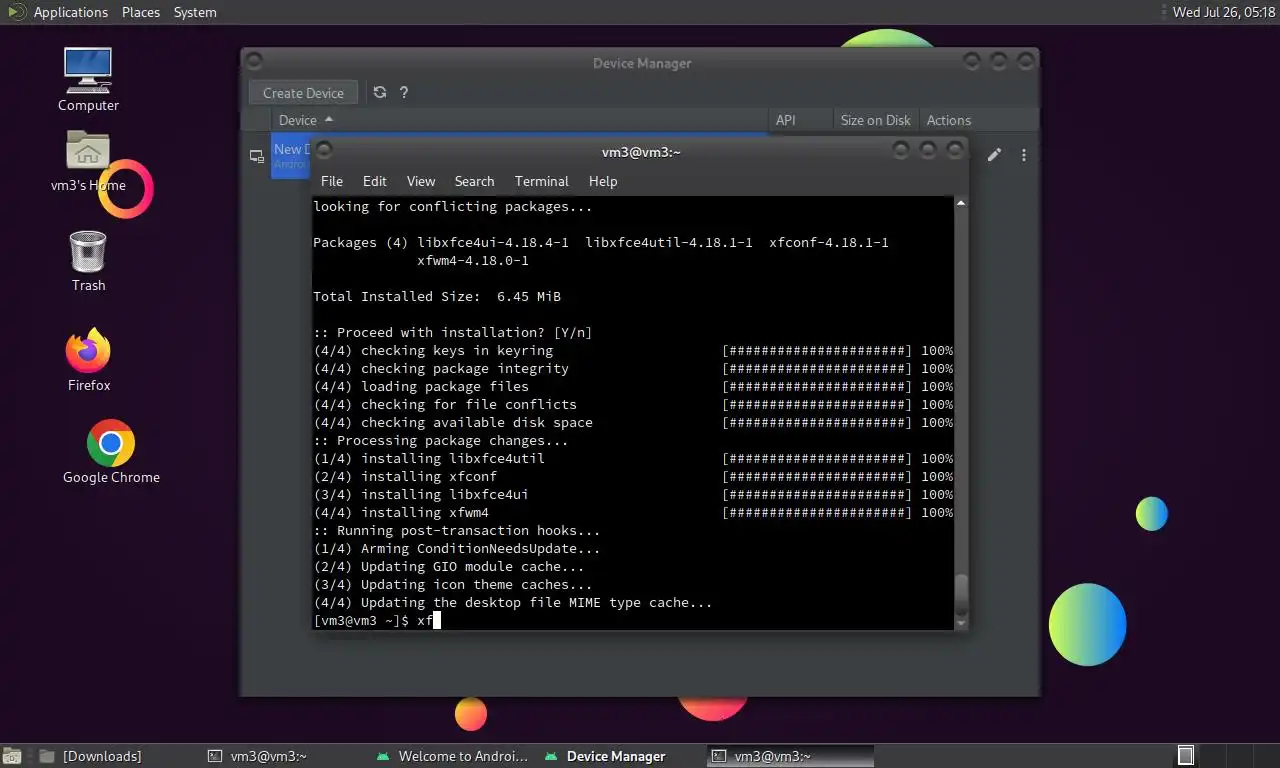This screenshot has width=1280, height=768.
Task: Refresh the Device Manager list
Action: [x=380, y=92]
